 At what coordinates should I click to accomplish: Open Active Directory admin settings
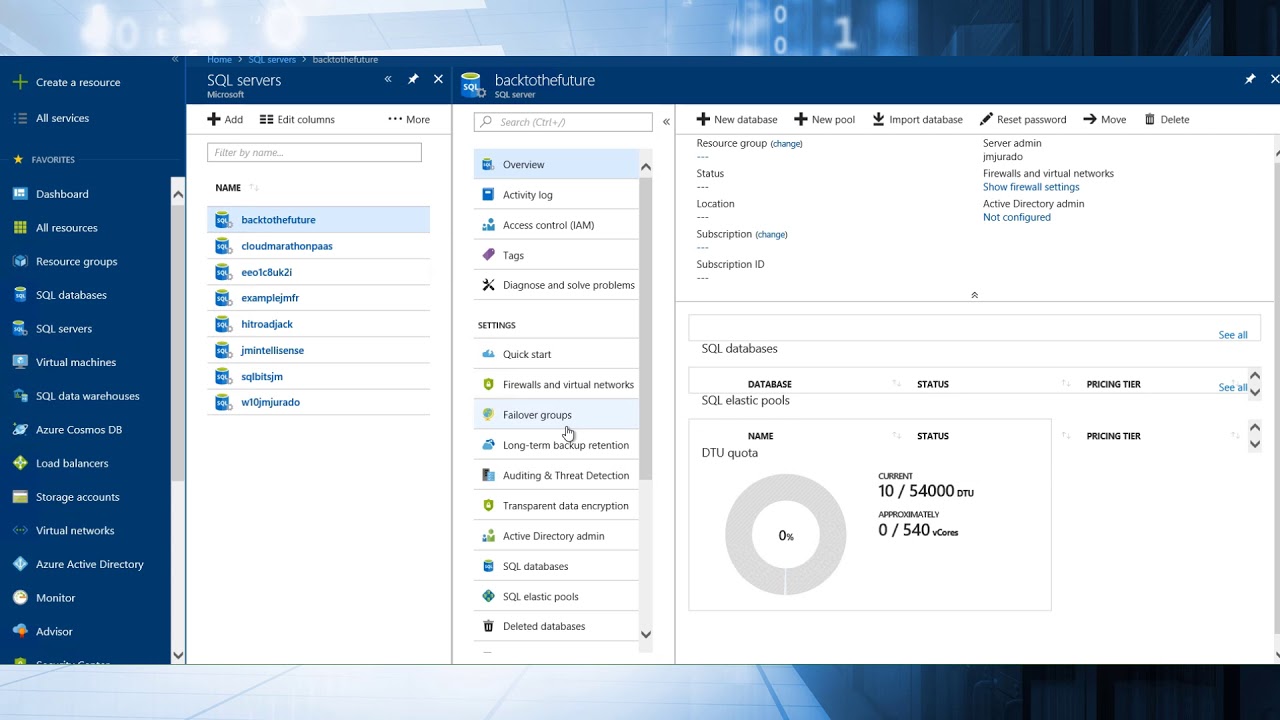[556, 536]
